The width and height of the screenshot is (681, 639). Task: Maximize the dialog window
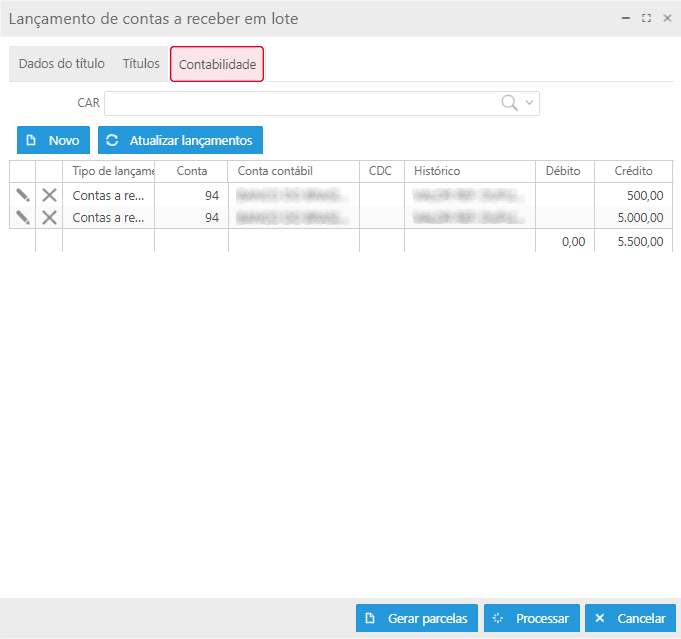646,18
